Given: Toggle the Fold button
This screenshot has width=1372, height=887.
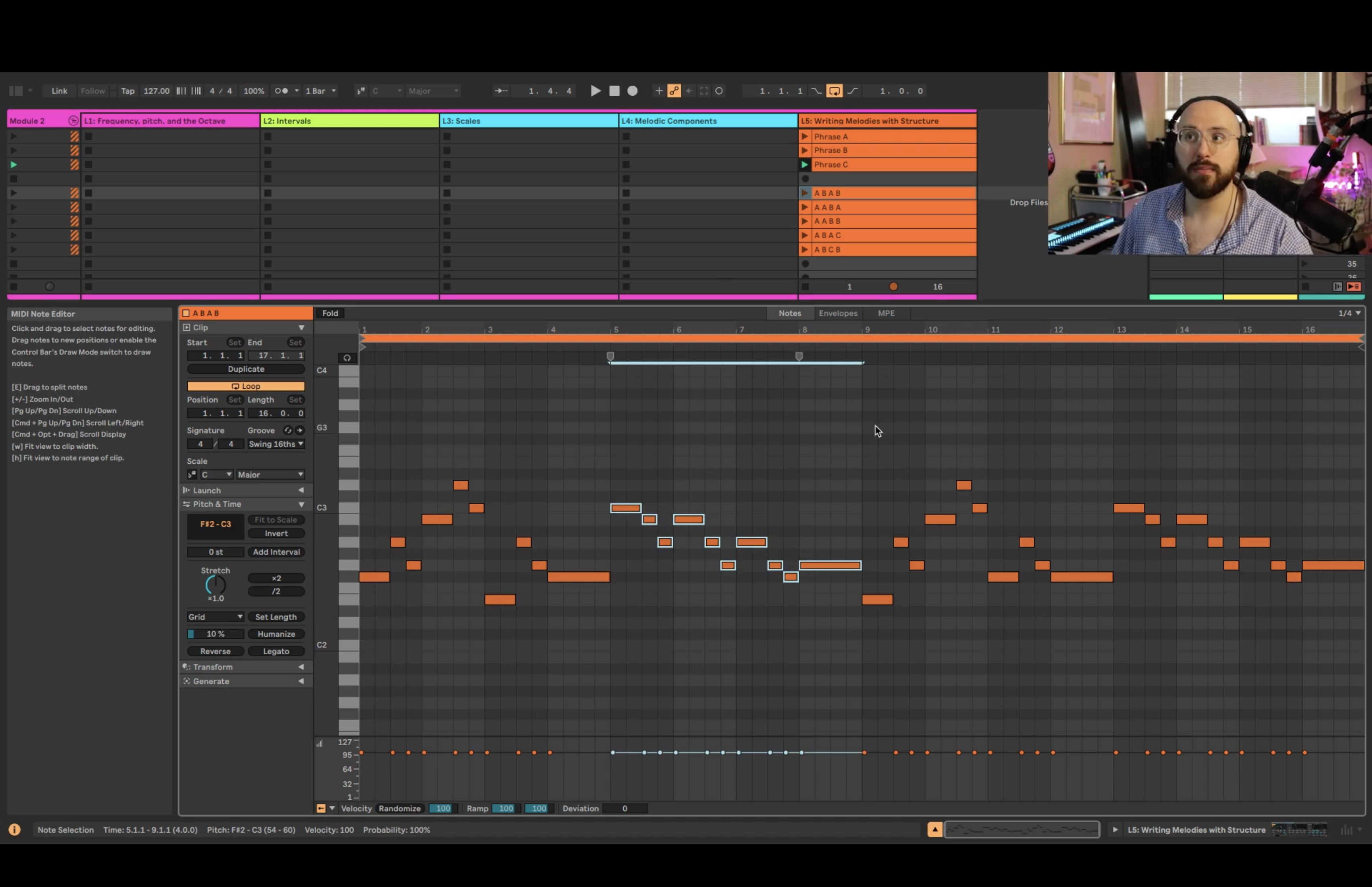Looking at the screenshot, I should click(x=330, y=313).
